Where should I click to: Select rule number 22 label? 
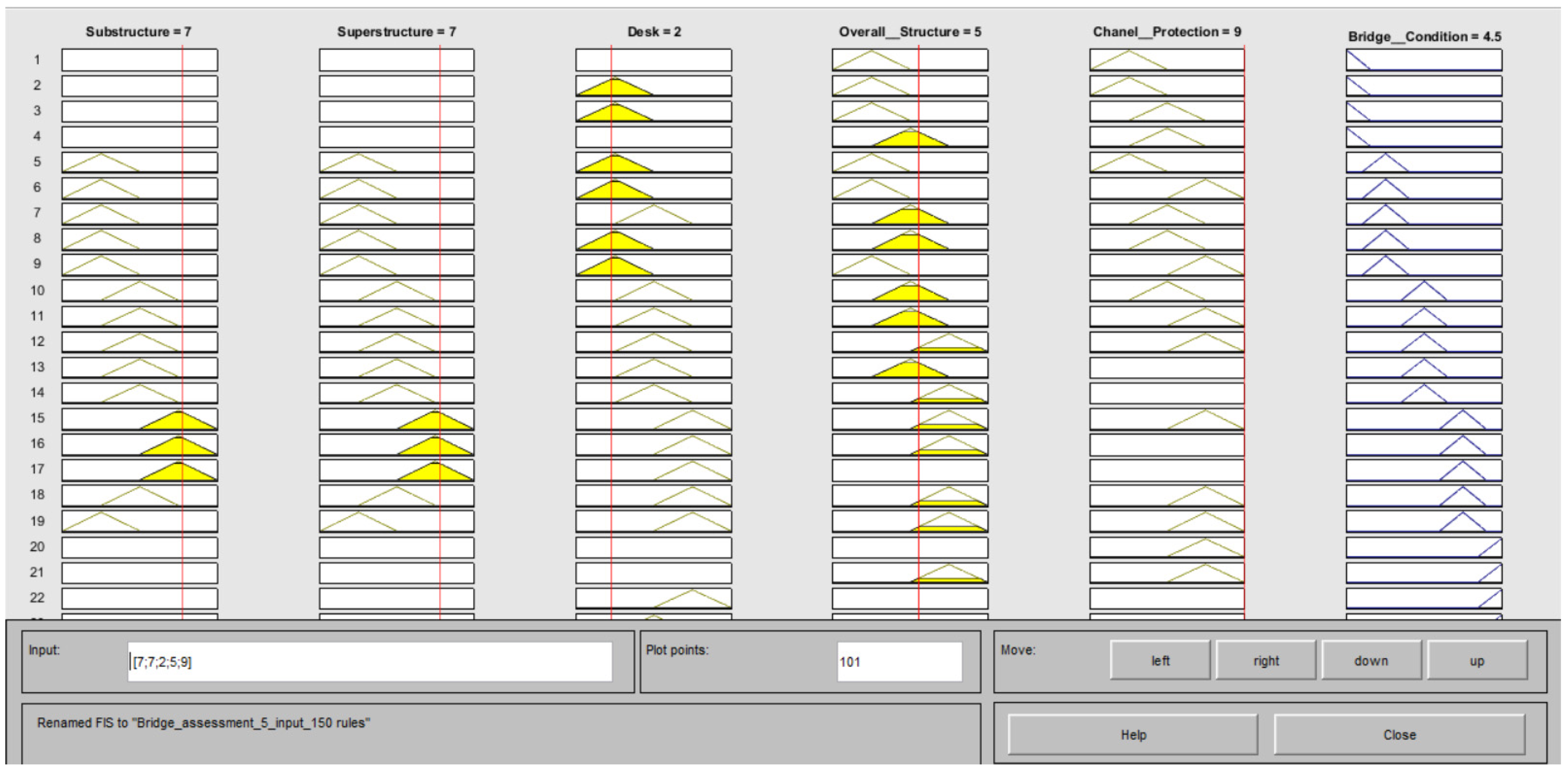coord(37,597)
